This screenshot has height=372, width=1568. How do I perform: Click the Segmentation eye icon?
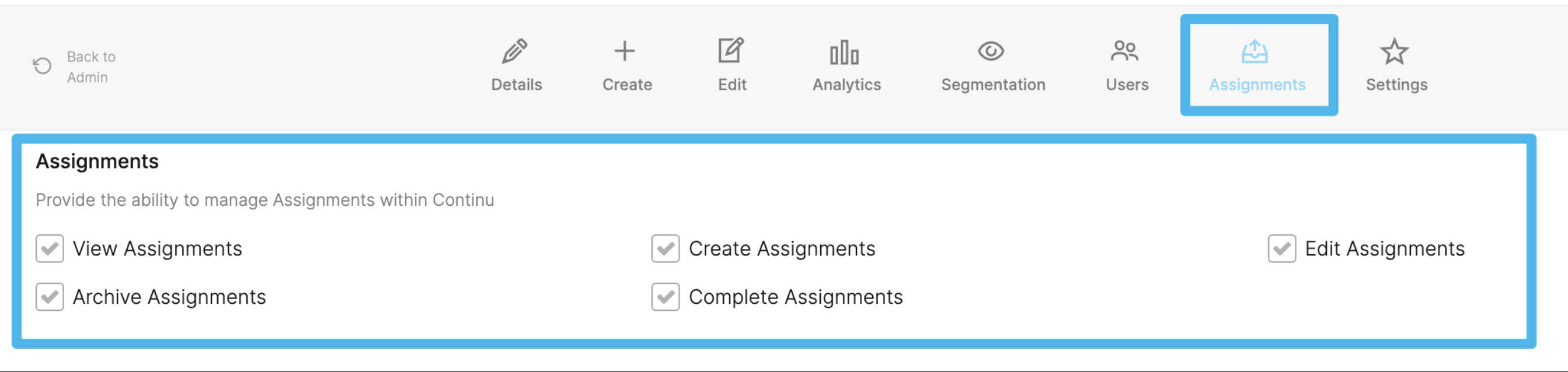991,51
